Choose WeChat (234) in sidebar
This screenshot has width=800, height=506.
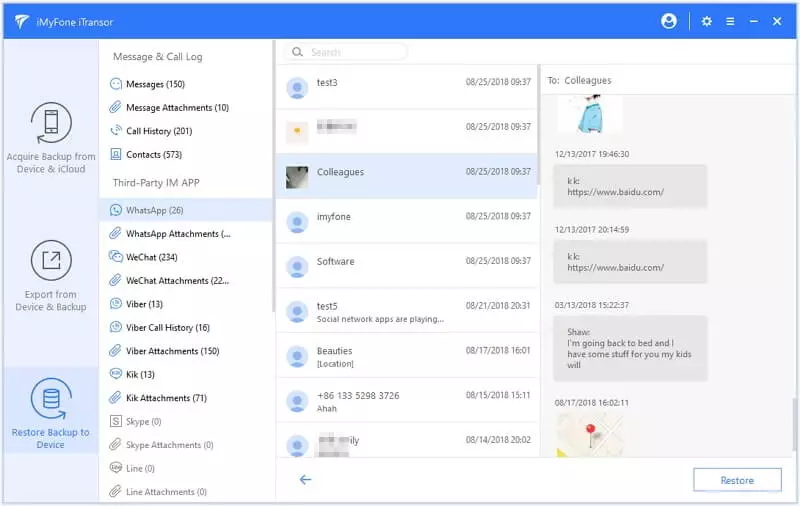(x=151, y=257)
